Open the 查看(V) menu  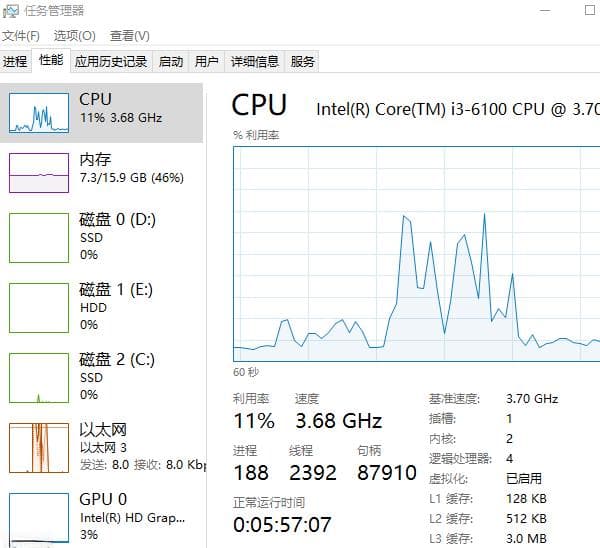tap(129, 36)
